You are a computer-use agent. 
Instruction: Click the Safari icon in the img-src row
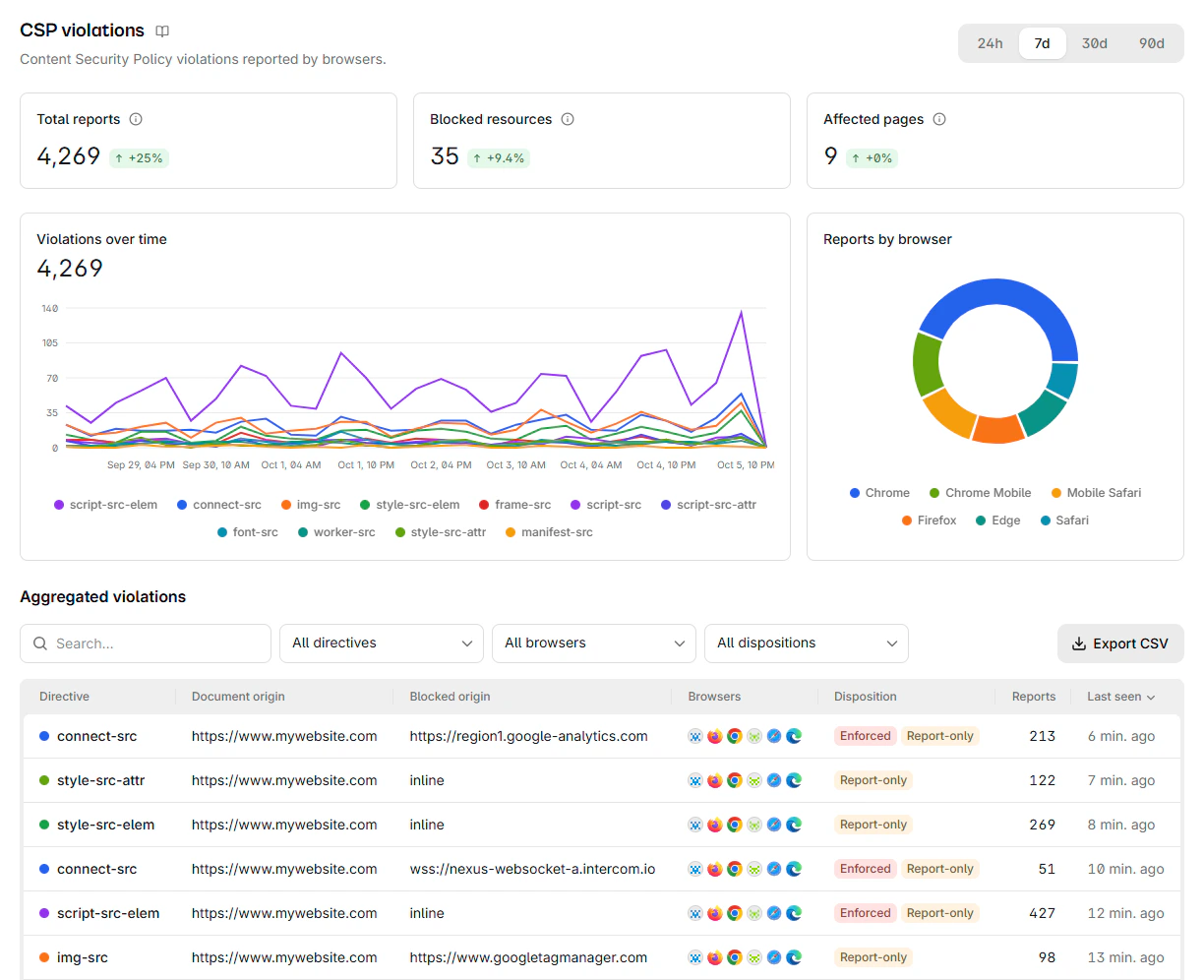click(x=774, y=957)
